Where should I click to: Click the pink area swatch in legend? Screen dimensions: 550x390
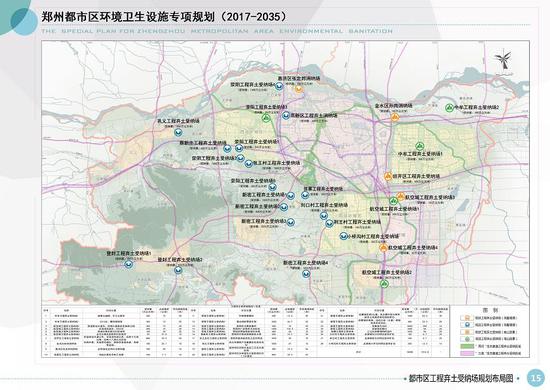pos(467,353)
